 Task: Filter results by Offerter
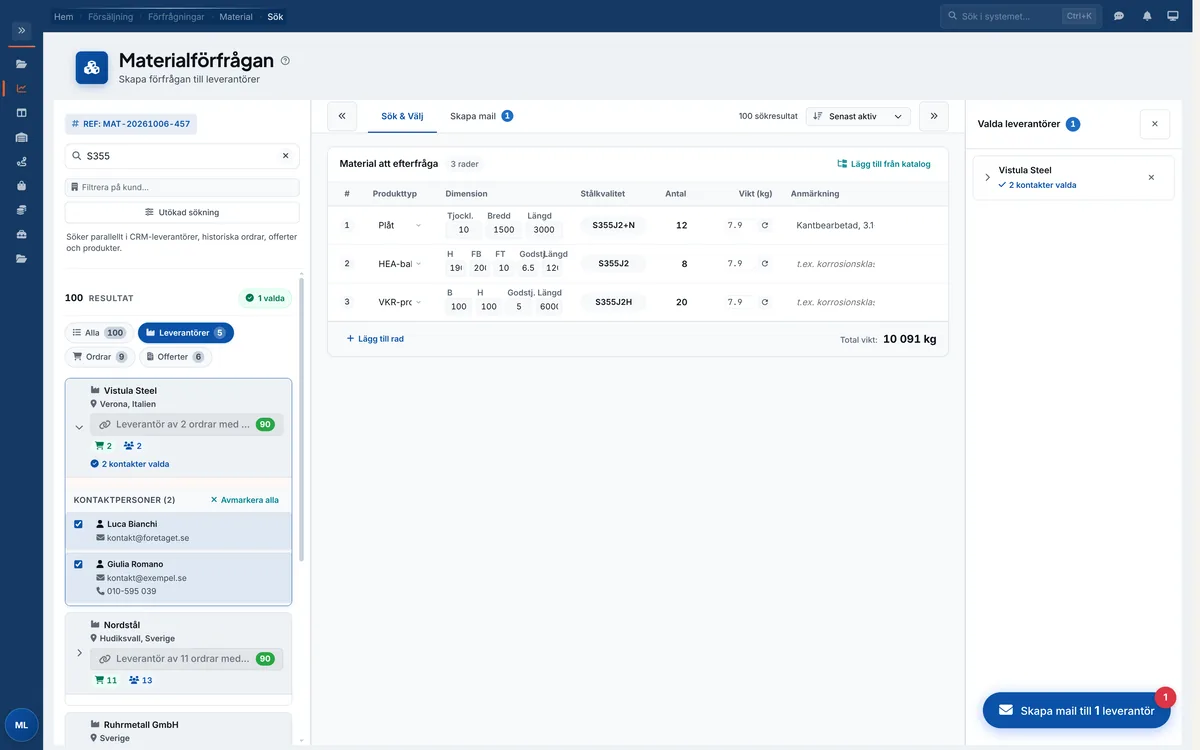(x=175, y=357)
